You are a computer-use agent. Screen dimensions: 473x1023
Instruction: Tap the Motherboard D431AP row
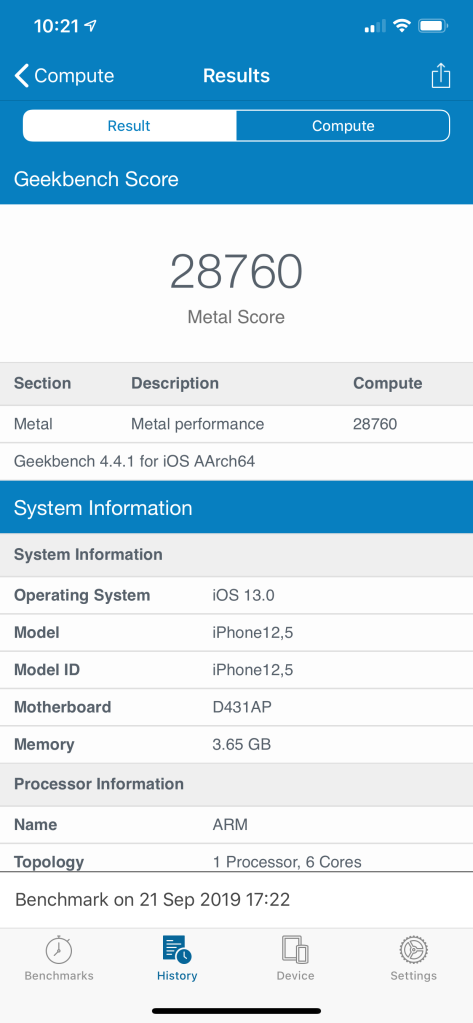tap(236, 707)
